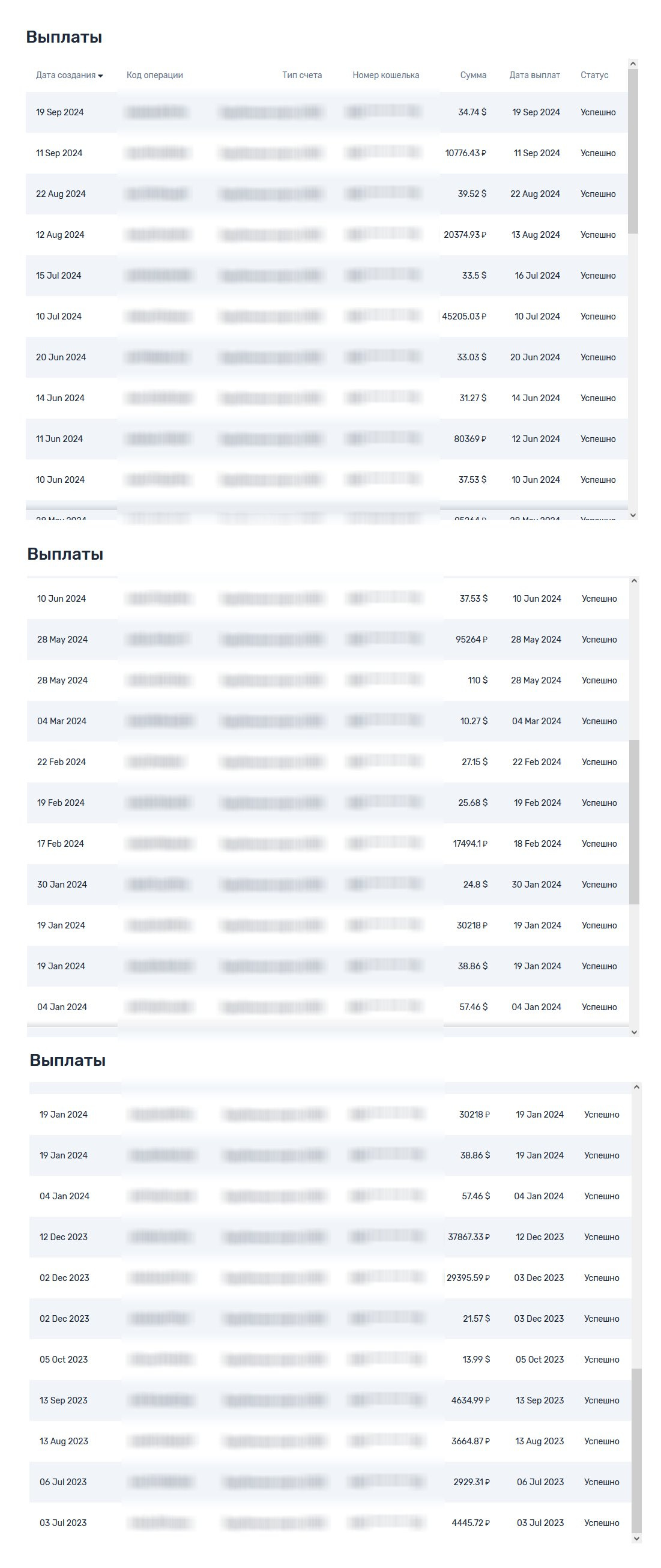Sort by Дата создания column header
This screenshot has height=1568, width=661.
(65, 75)
